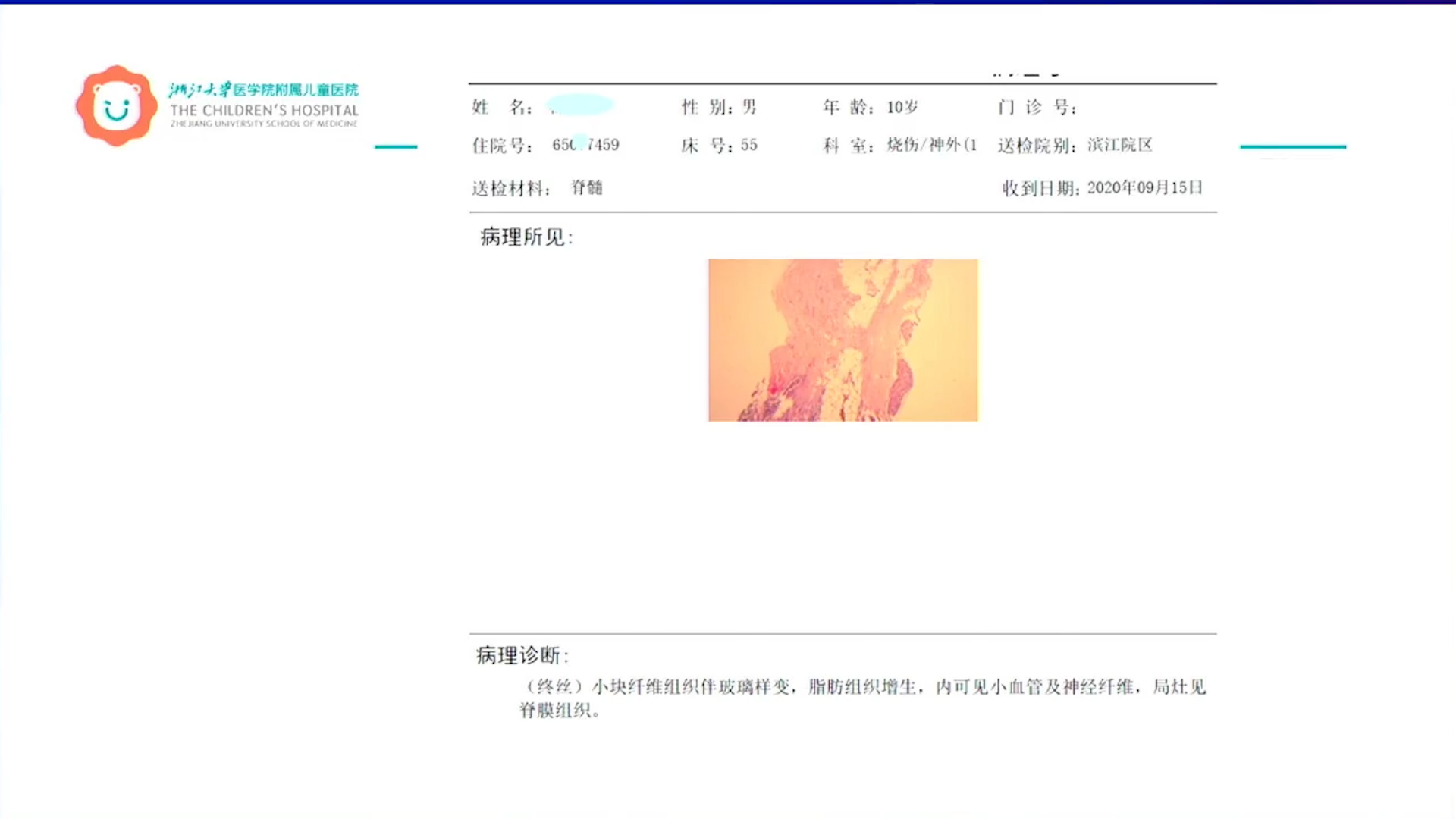The height and width of the screenshot is (819, 1456).
Task: Select the 性别: 男 field
Action: 719,107
